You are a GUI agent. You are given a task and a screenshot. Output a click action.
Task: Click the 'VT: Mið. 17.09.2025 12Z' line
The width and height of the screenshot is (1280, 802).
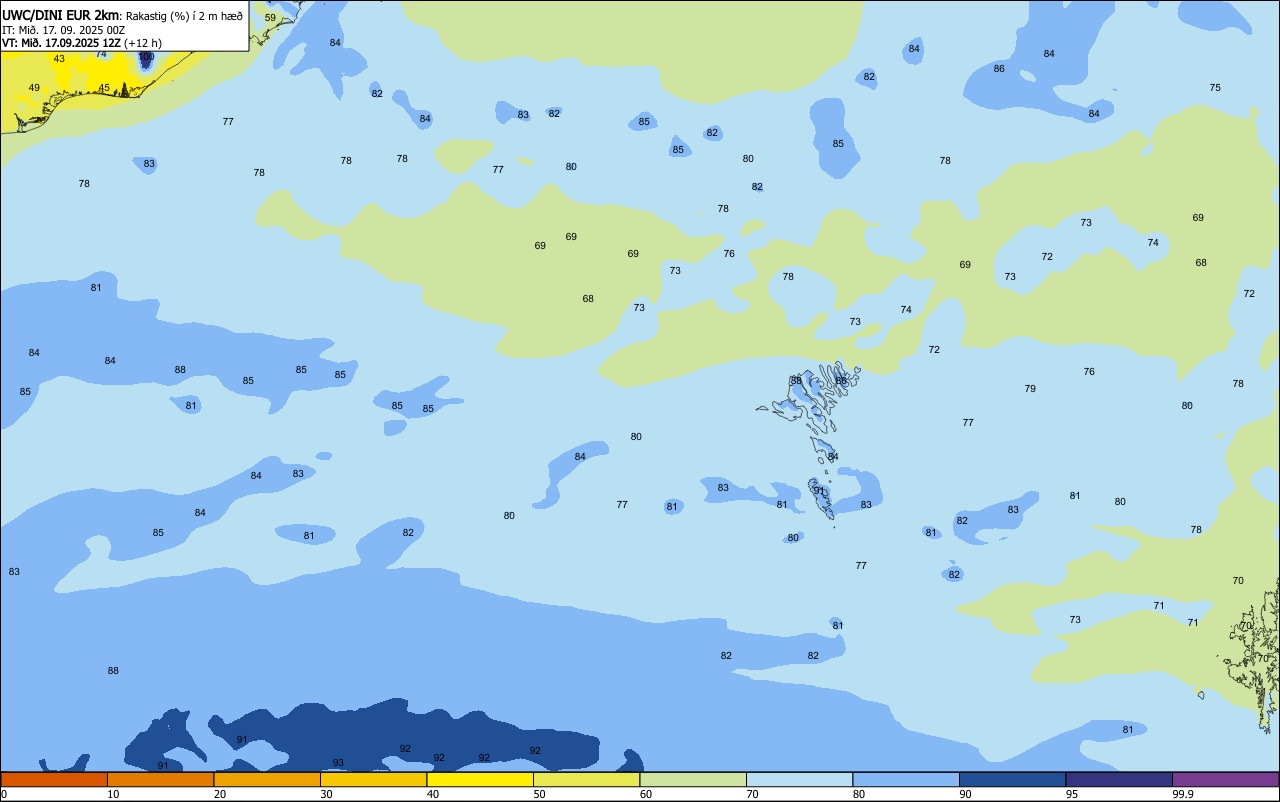(x=61, y=43)
